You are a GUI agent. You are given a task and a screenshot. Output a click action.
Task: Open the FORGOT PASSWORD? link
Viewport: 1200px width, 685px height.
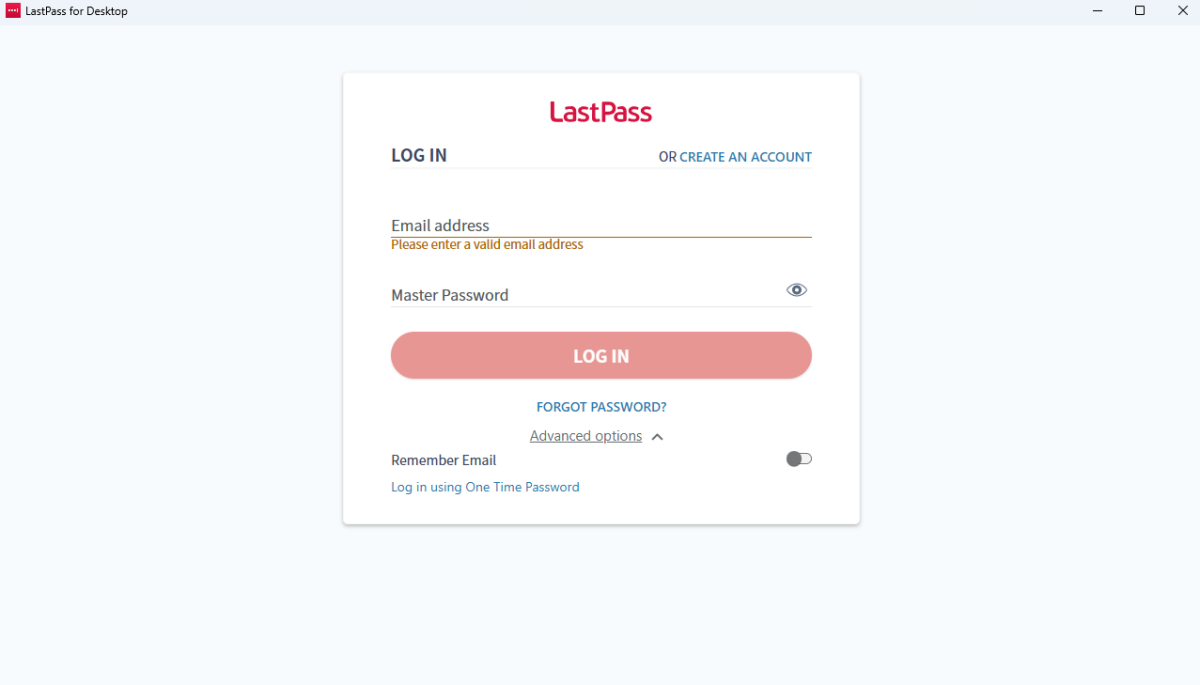601,407
